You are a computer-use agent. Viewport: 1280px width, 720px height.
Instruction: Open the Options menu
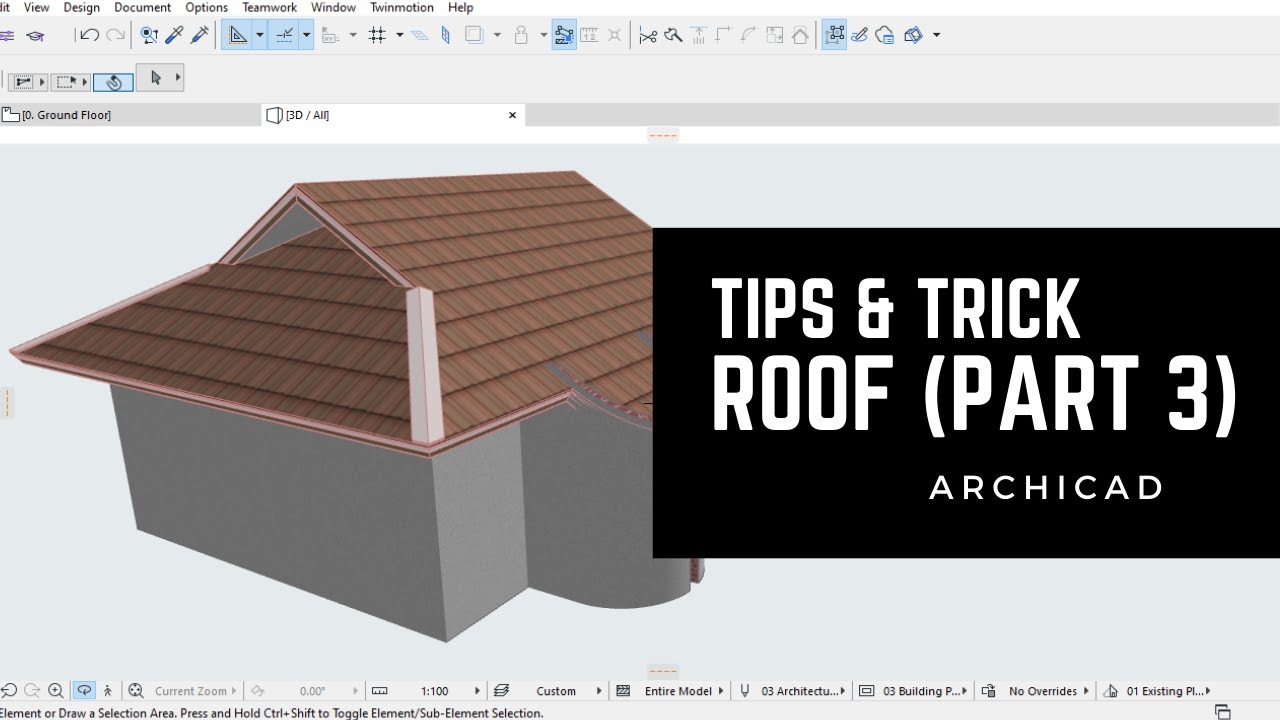point(207,7)
